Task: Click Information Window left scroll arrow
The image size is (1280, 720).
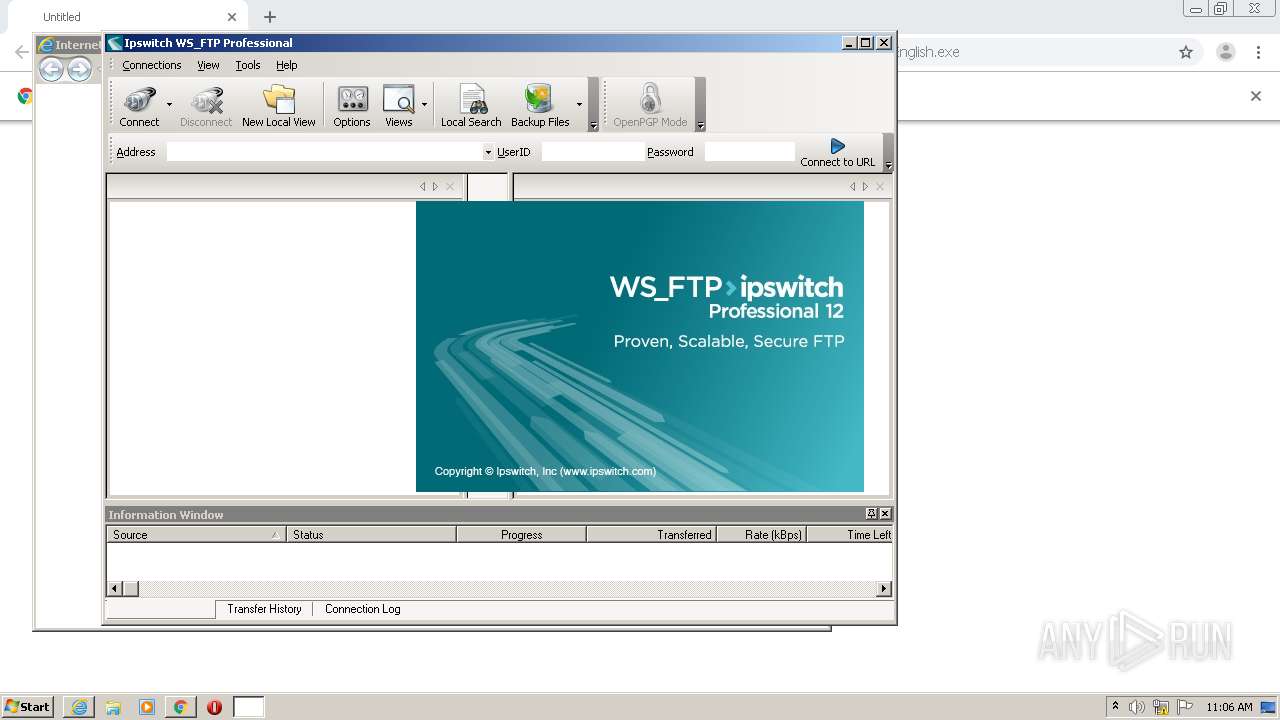Action: point(115,589)
